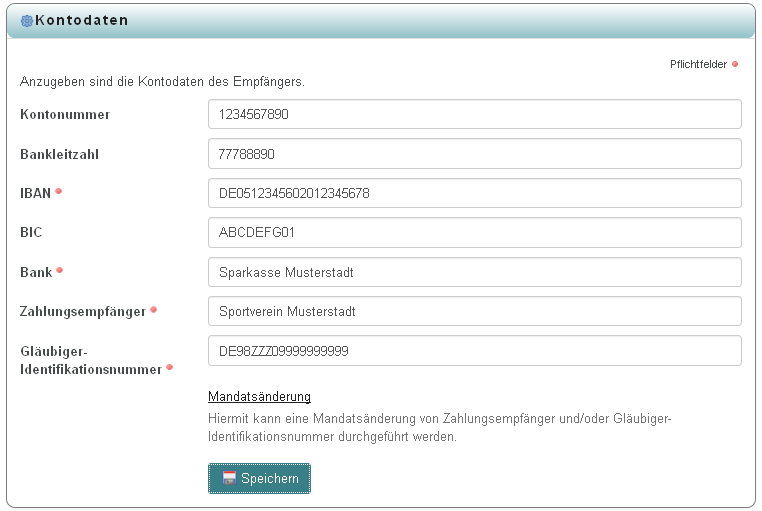Focus the Kontonummer input field
The height and width of the screenshot is (511, 762).
click(x=474, y=114)
